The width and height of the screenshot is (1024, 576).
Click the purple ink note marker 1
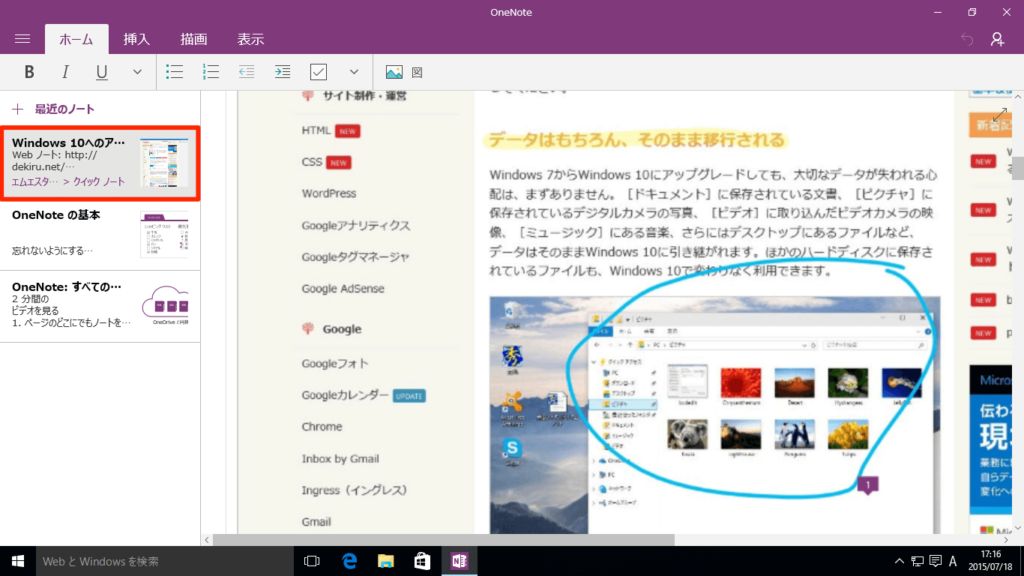(x=868, y=485)
